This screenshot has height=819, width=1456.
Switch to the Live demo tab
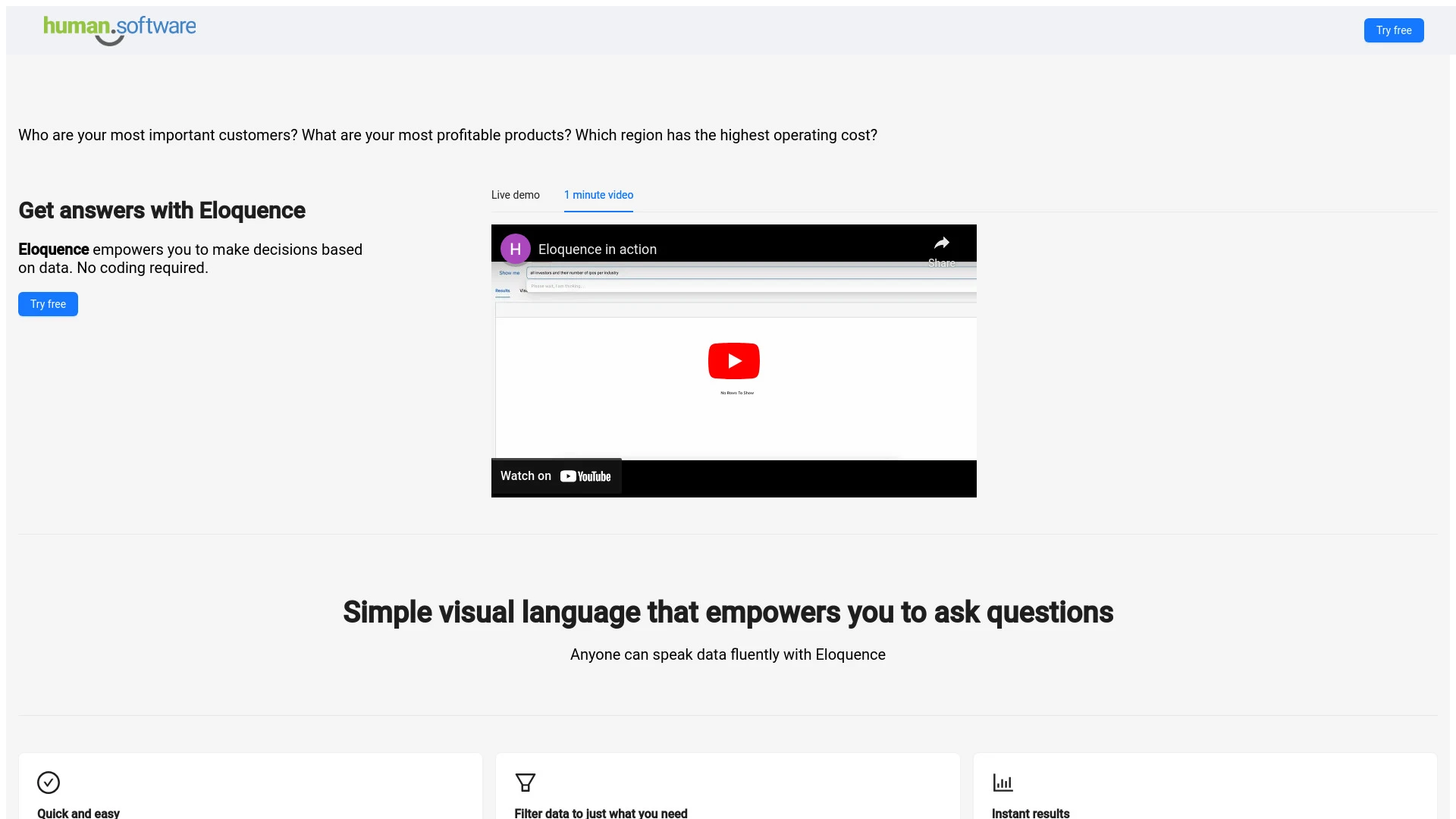tap(515, 195)
